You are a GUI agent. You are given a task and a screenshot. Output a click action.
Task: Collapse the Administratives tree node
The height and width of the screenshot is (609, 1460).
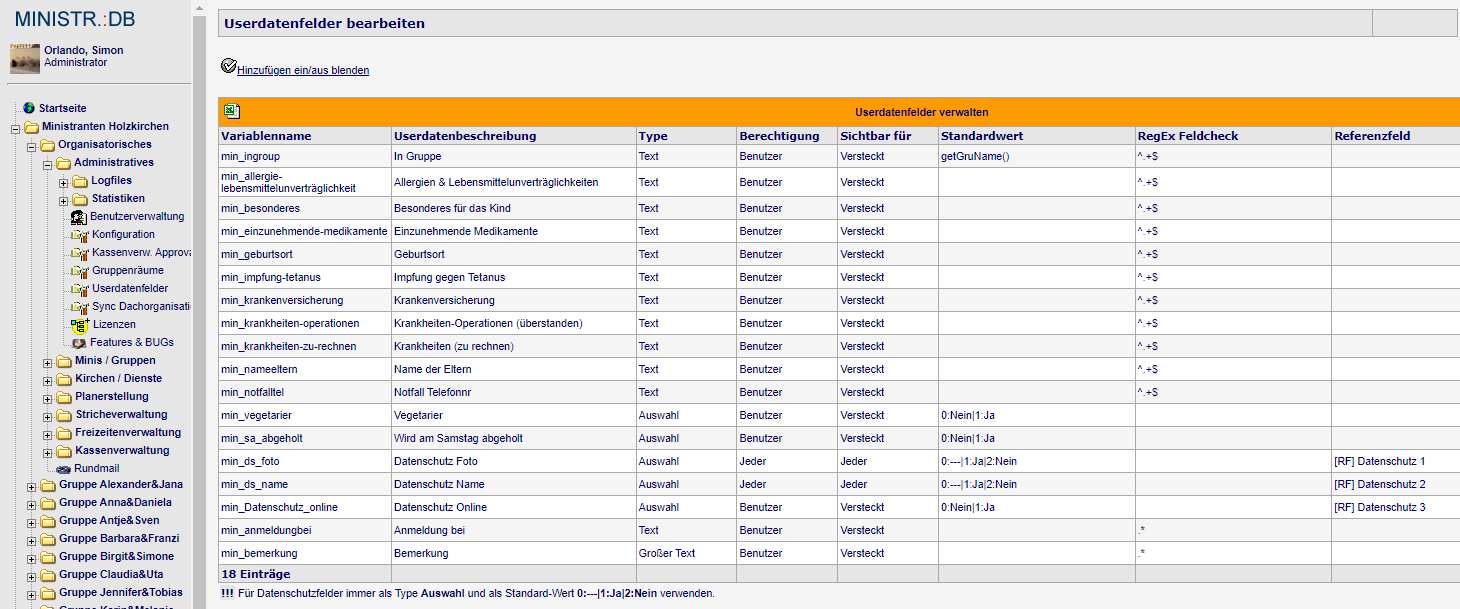[x=47, y=164]
